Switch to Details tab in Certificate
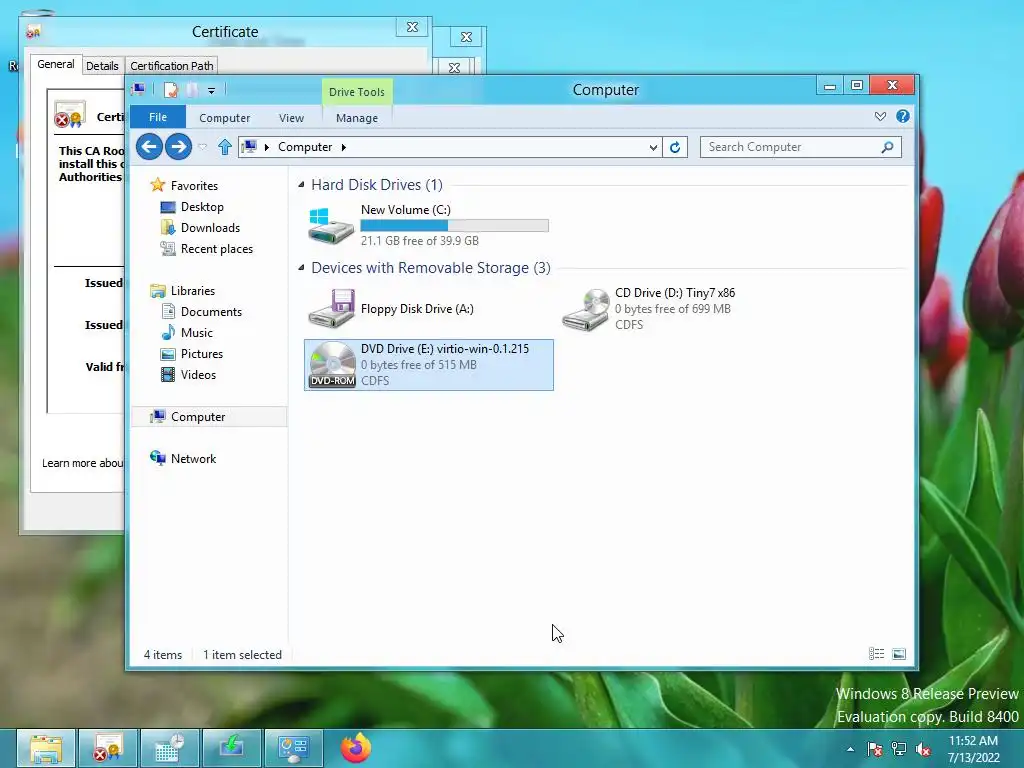 (x=102, y=66)
